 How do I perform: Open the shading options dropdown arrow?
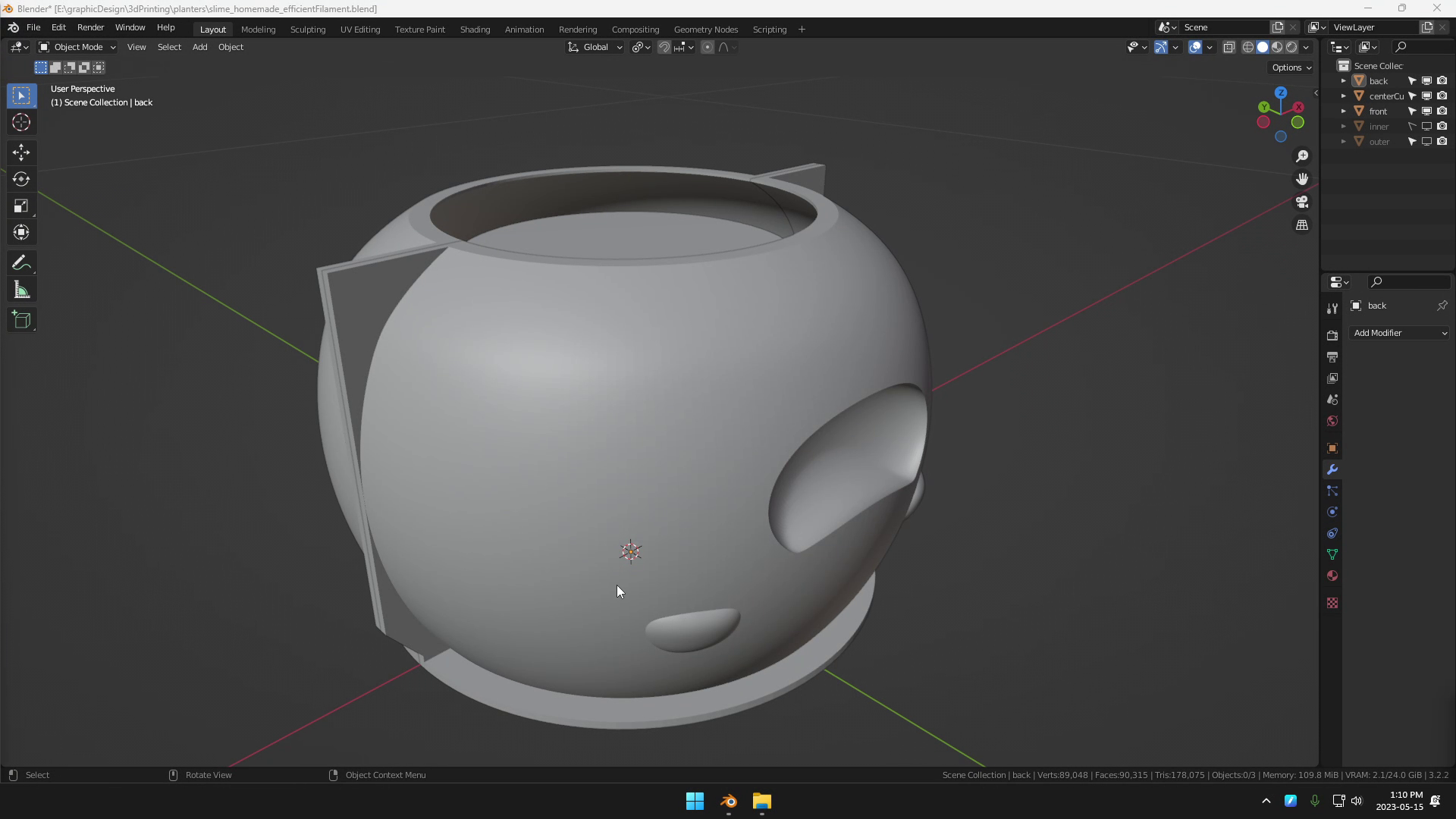tap(1306, 47)
